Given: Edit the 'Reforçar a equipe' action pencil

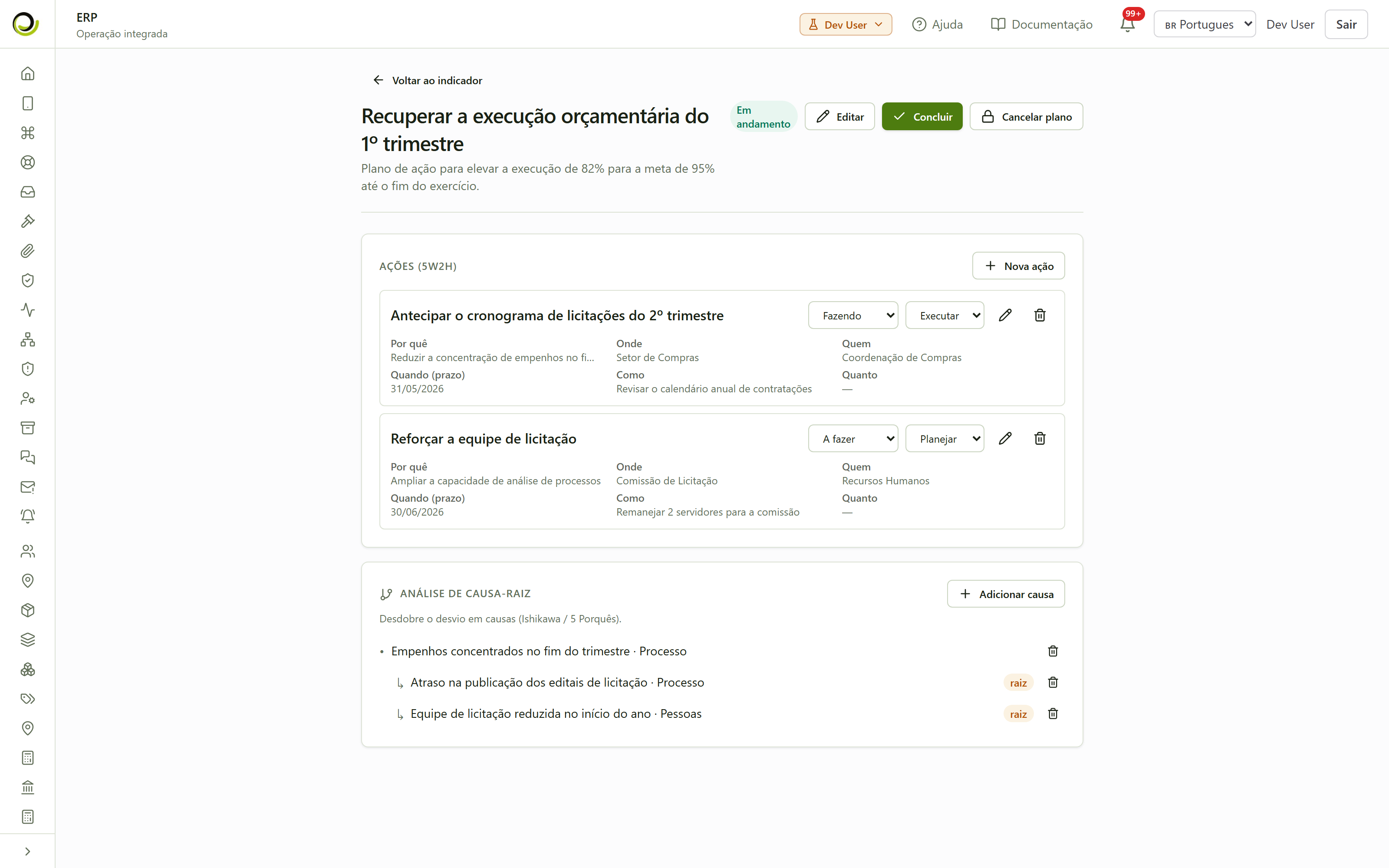Looking at the screenshot, I should click(x=1005, y=439).
